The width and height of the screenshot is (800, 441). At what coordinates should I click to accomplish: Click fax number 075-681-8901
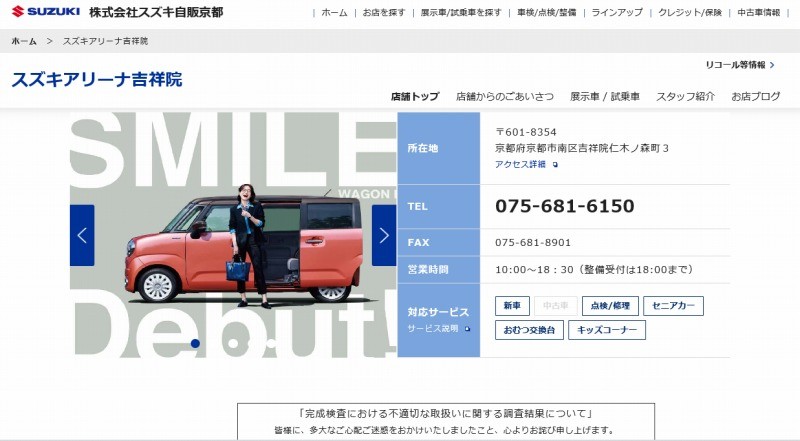[533, 242]
